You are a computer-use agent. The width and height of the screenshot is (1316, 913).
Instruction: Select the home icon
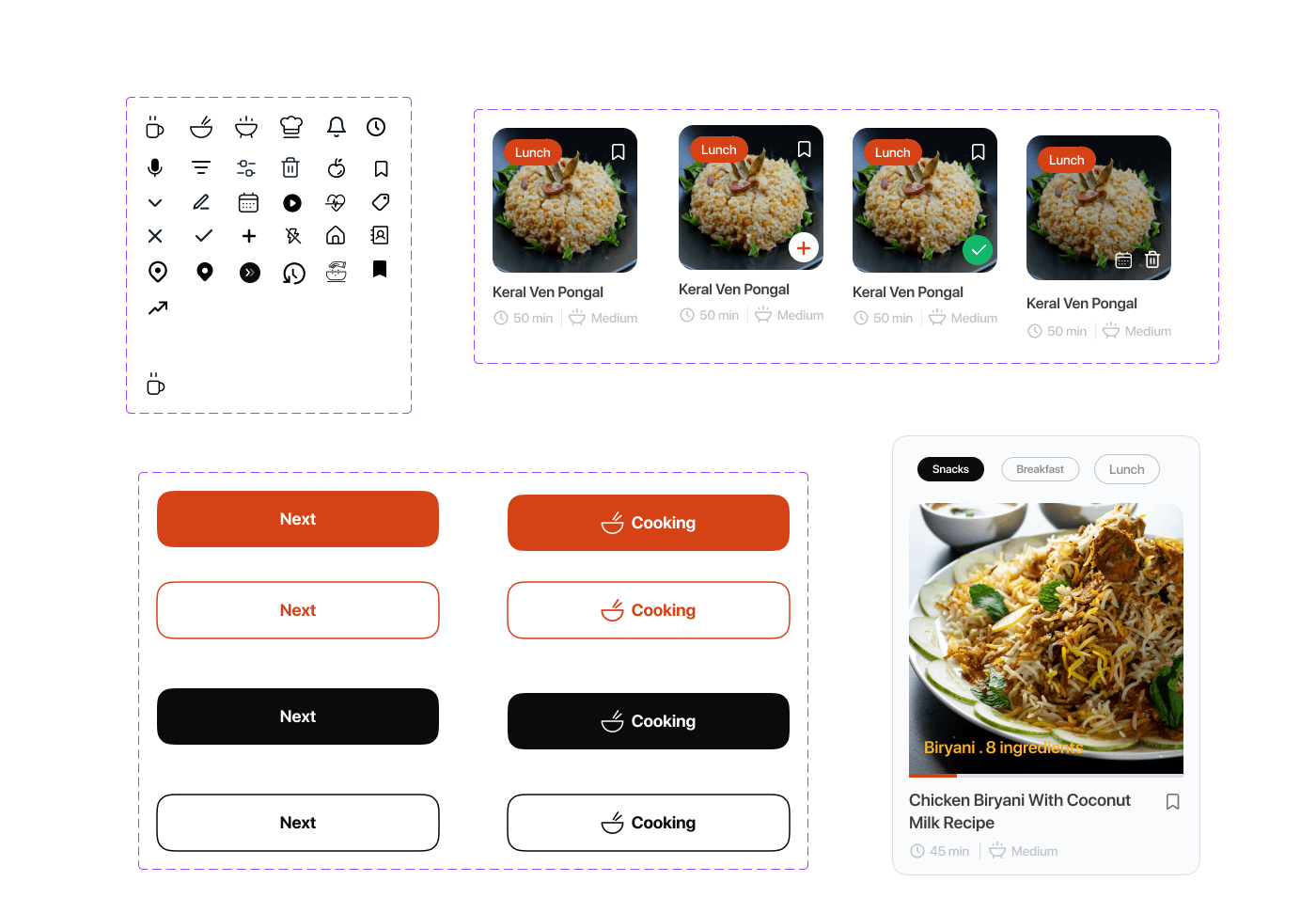click(336, 235)
